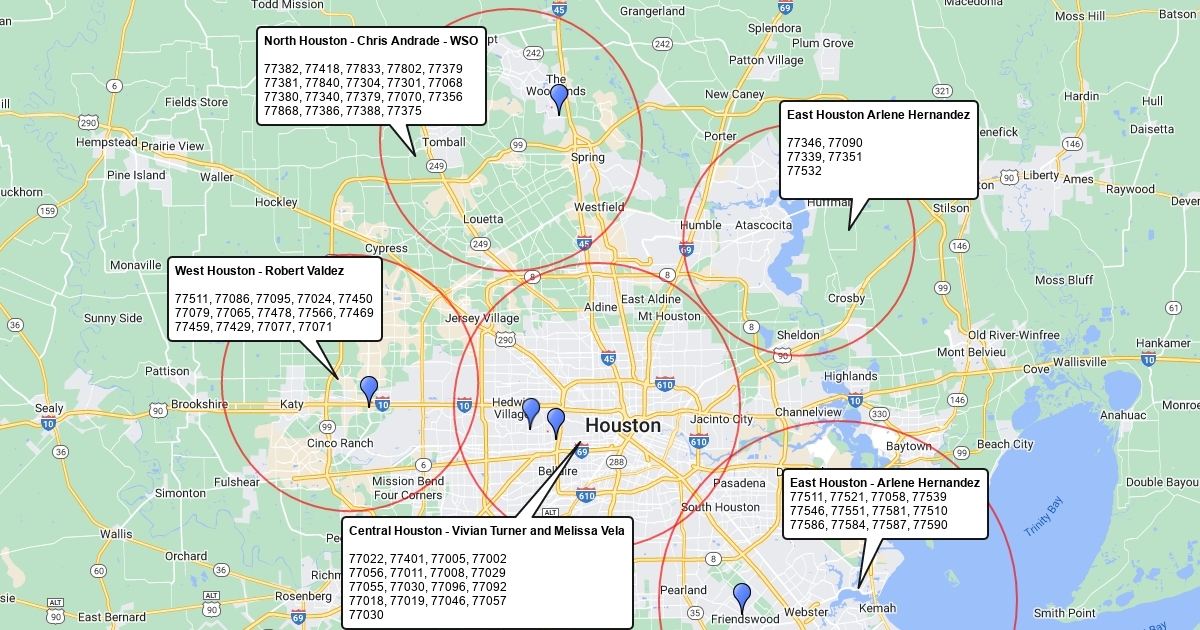Open the North Houston Chris Andrade callout
The height and width of the screenshot is (630, 1200).
point(371,76)
